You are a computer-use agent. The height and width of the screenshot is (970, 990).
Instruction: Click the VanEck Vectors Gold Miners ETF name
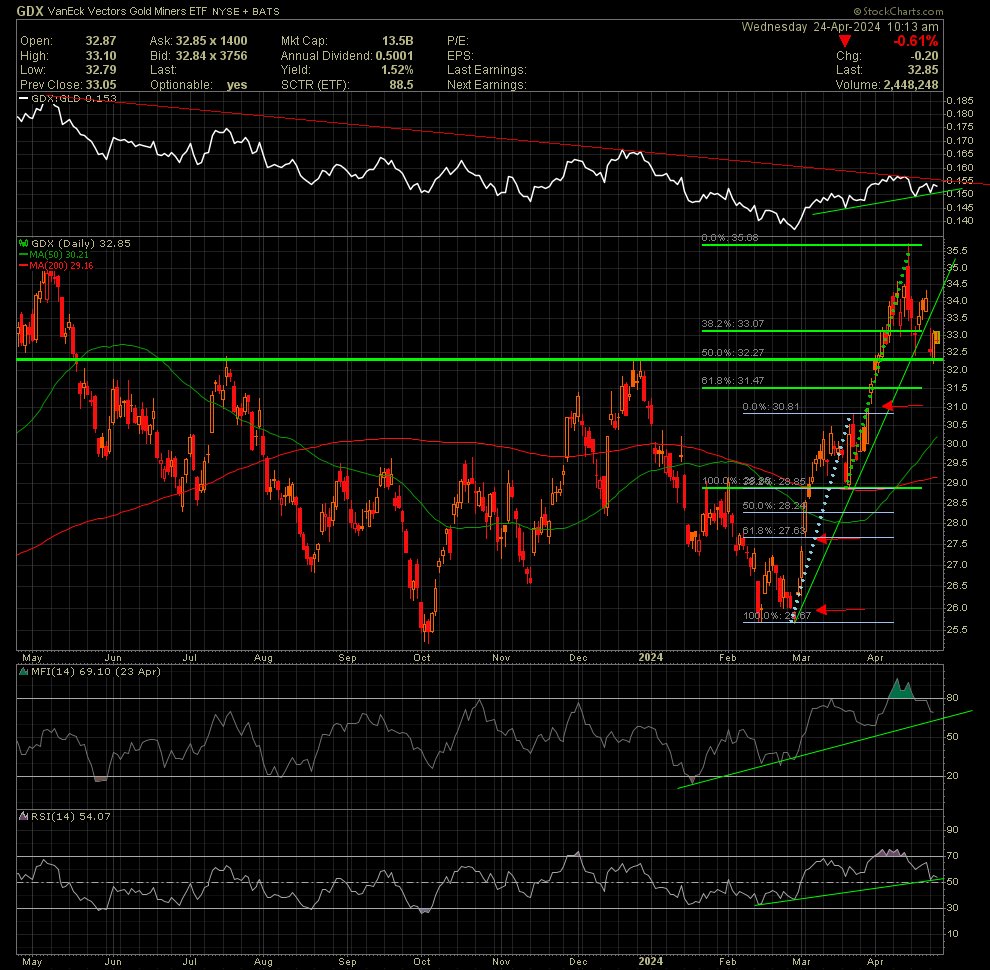[128, 11]
